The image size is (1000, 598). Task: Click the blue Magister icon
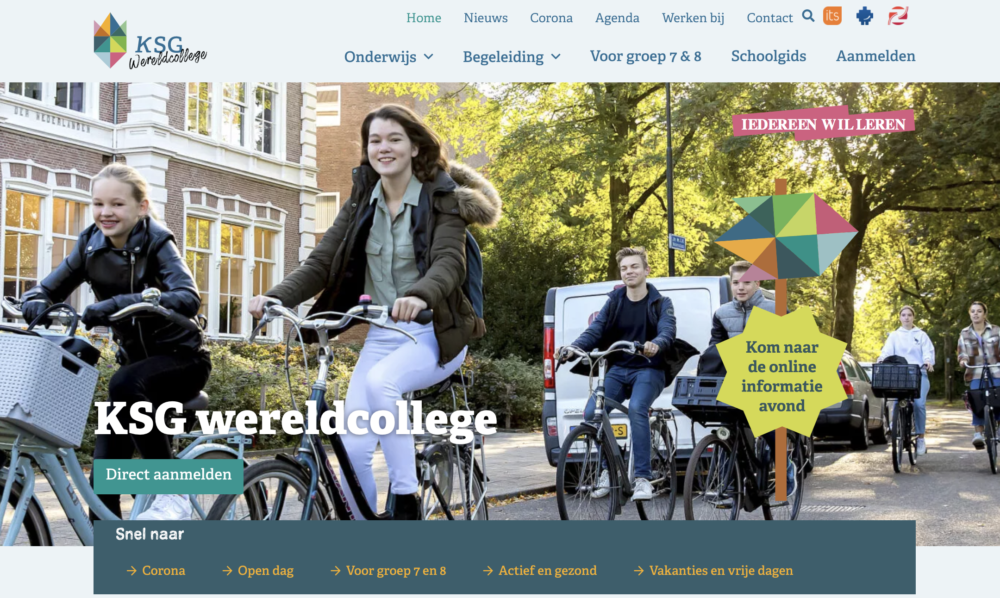click(865, 15)
